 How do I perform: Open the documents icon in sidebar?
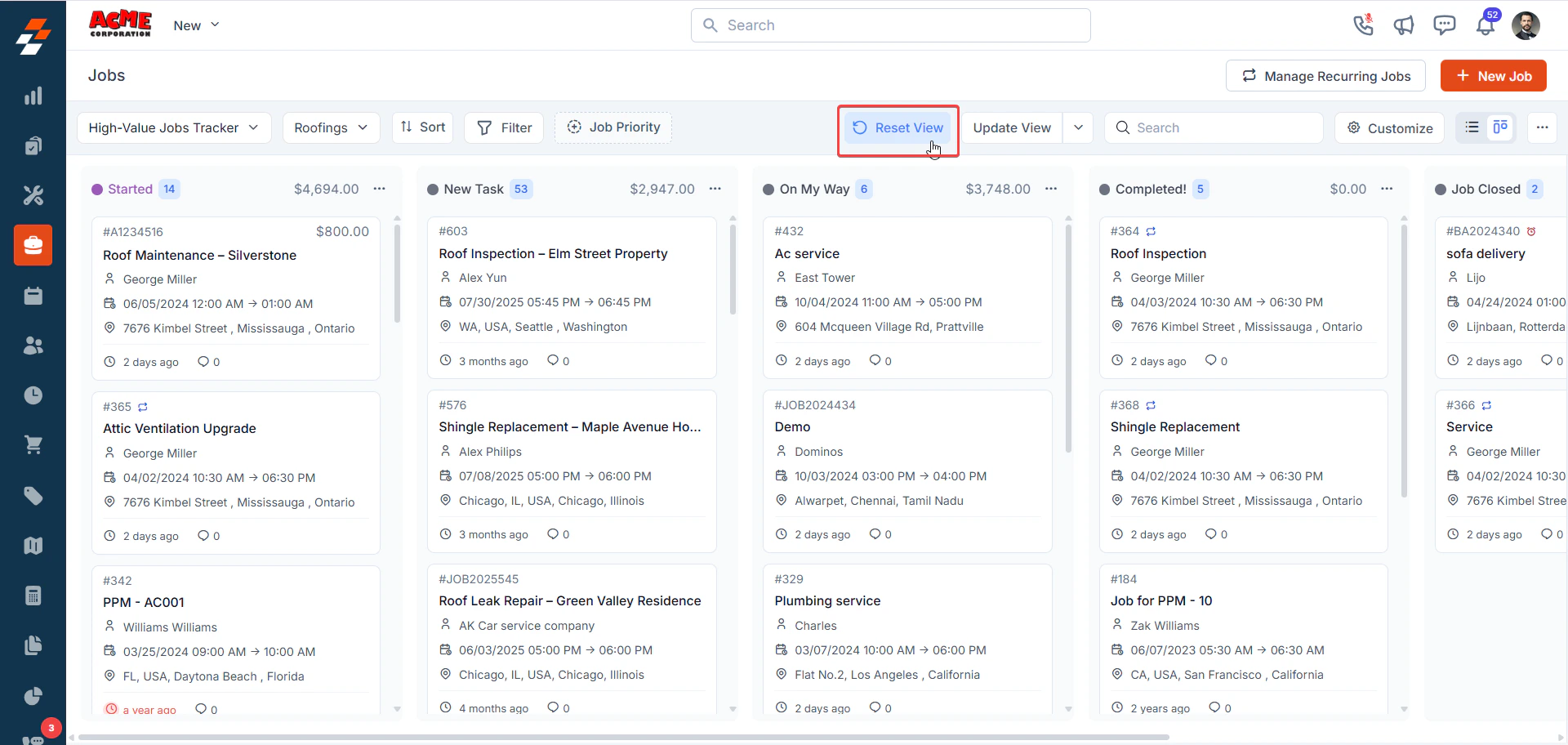click(x=33, y=645)
